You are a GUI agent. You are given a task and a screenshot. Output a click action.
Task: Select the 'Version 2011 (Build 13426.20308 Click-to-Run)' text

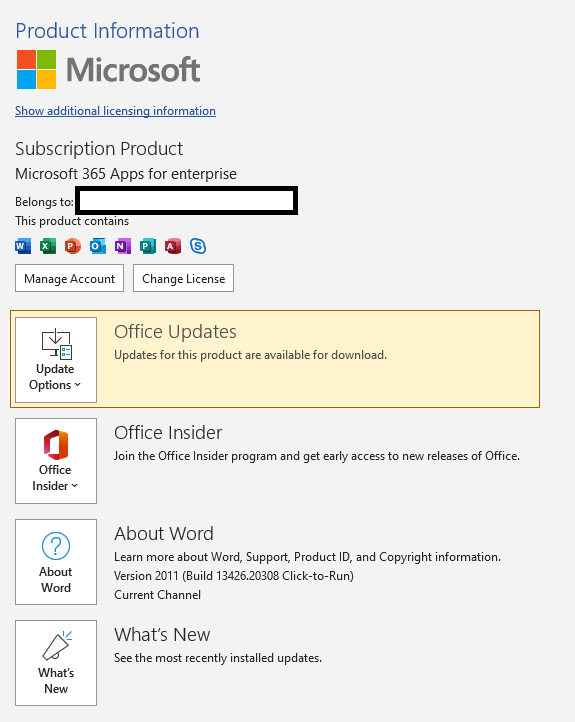click(x=234, y=576)
